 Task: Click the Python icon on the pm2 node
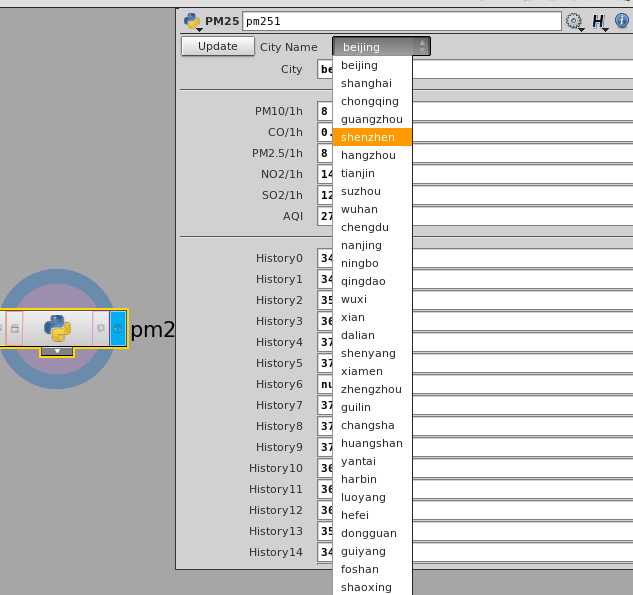(x=57, y=328)
